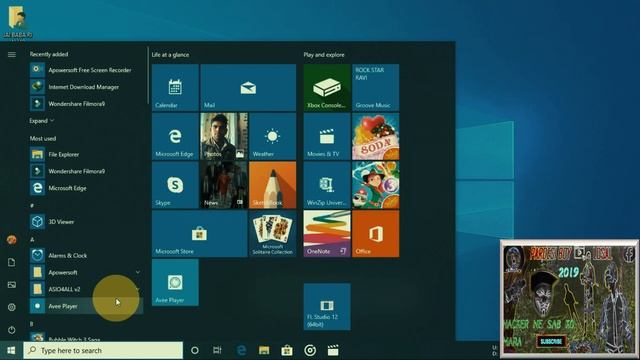640x360 pixels.
Task: Open Documents from Start sidebar
Action: (11, 262)
